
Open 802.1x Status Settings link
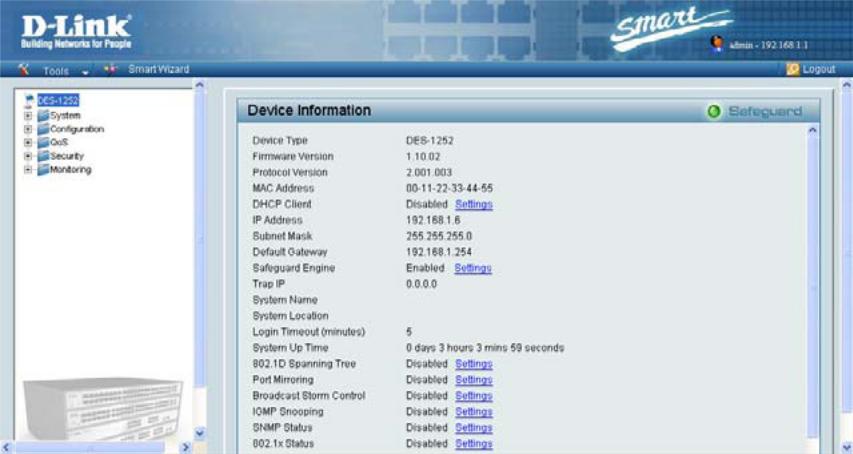474,444
